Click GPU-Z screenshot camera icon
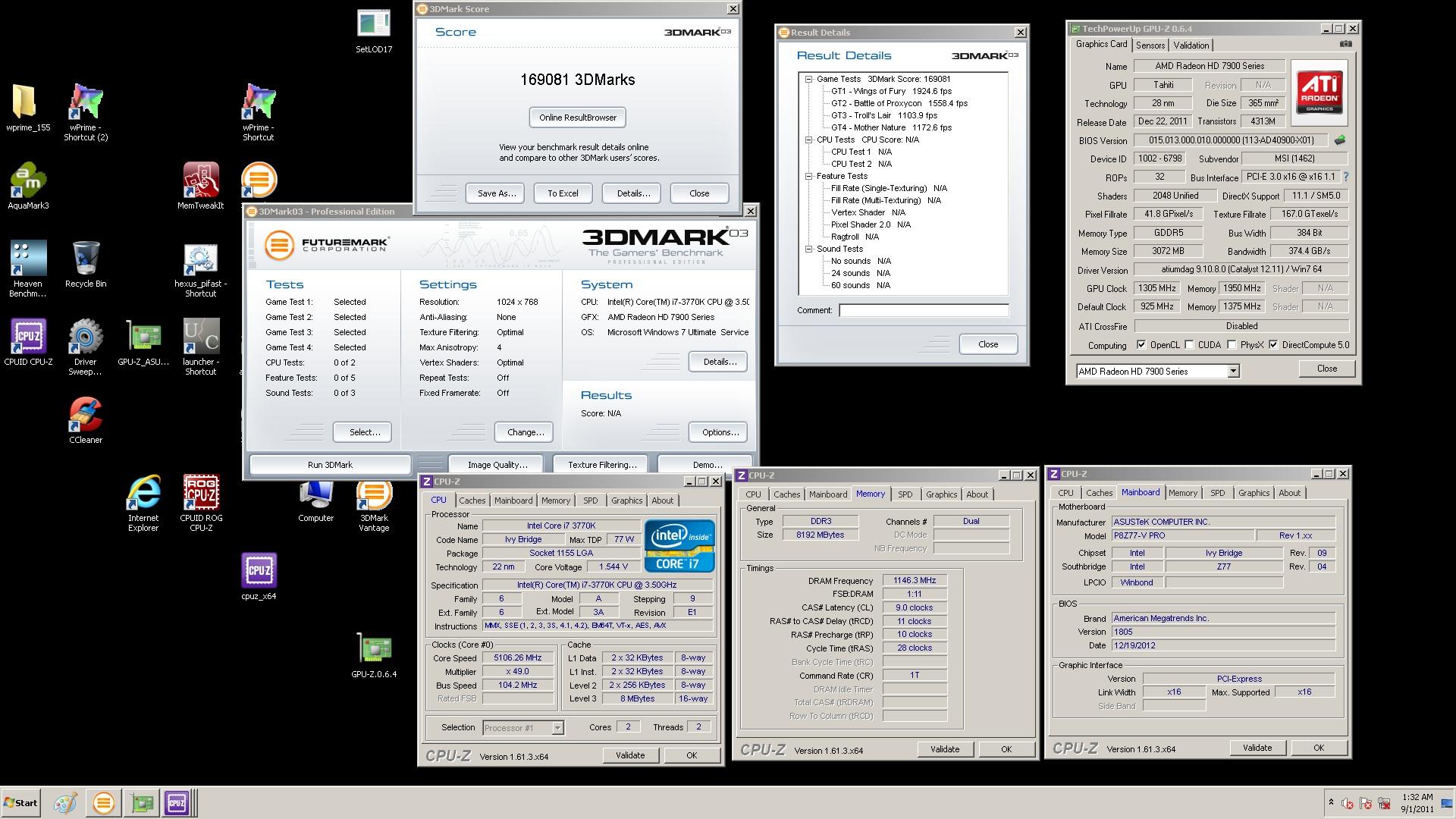This screenshot has width=1456, height=819. tap(1345, 44)
